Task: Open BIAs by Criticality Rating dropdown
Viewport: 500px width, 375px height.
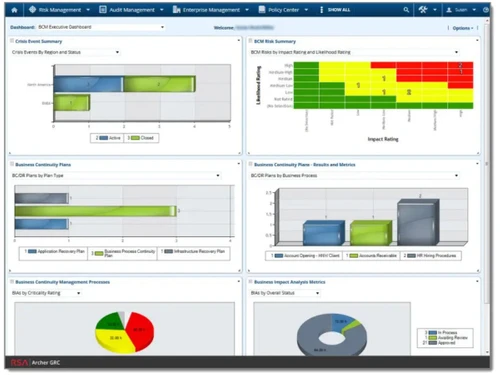Action: pos(46,293)
